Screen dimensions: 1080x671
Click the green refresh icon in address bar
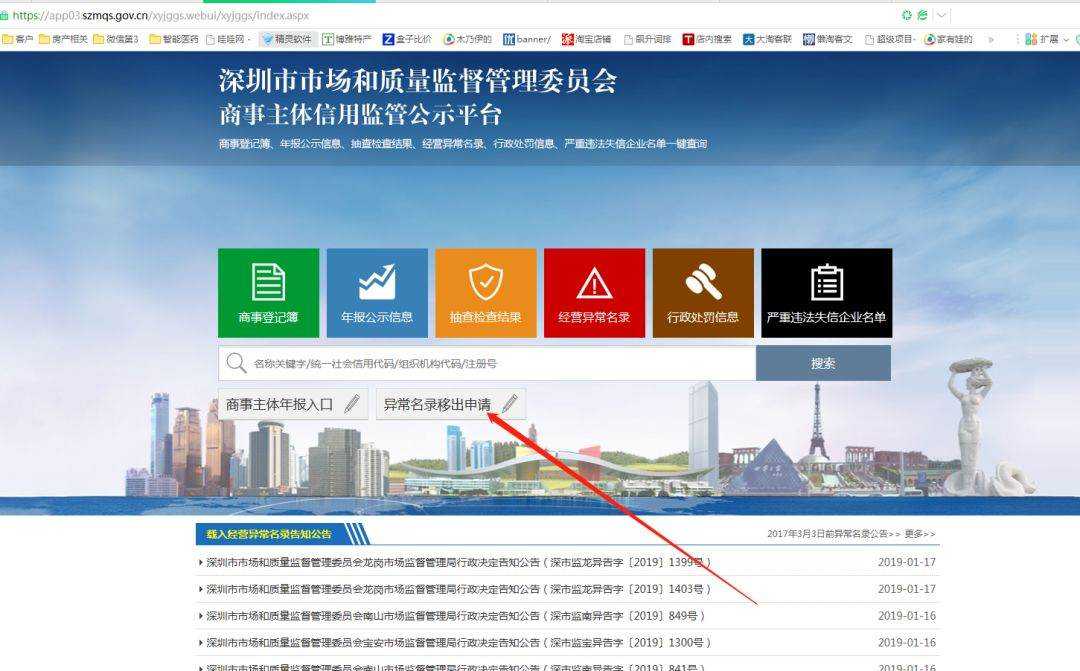907,14
